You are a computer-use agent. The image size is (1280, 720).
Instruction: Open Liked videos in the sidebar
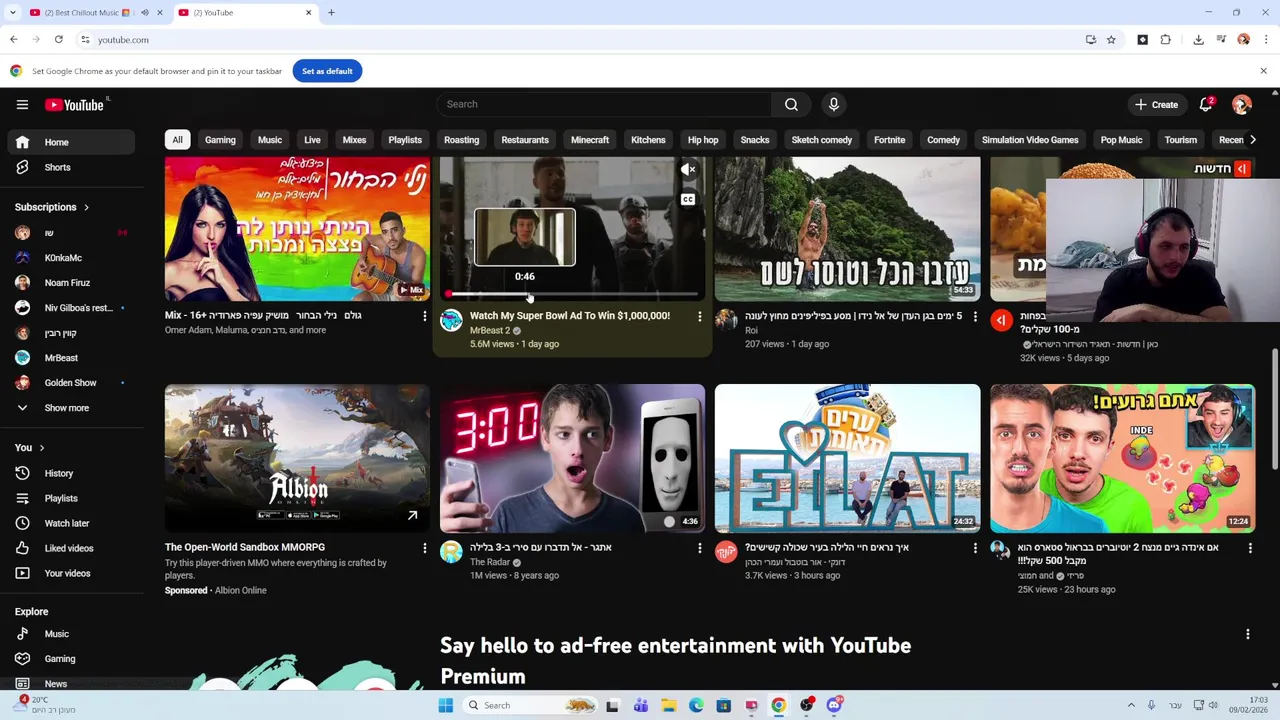[67, 548]
